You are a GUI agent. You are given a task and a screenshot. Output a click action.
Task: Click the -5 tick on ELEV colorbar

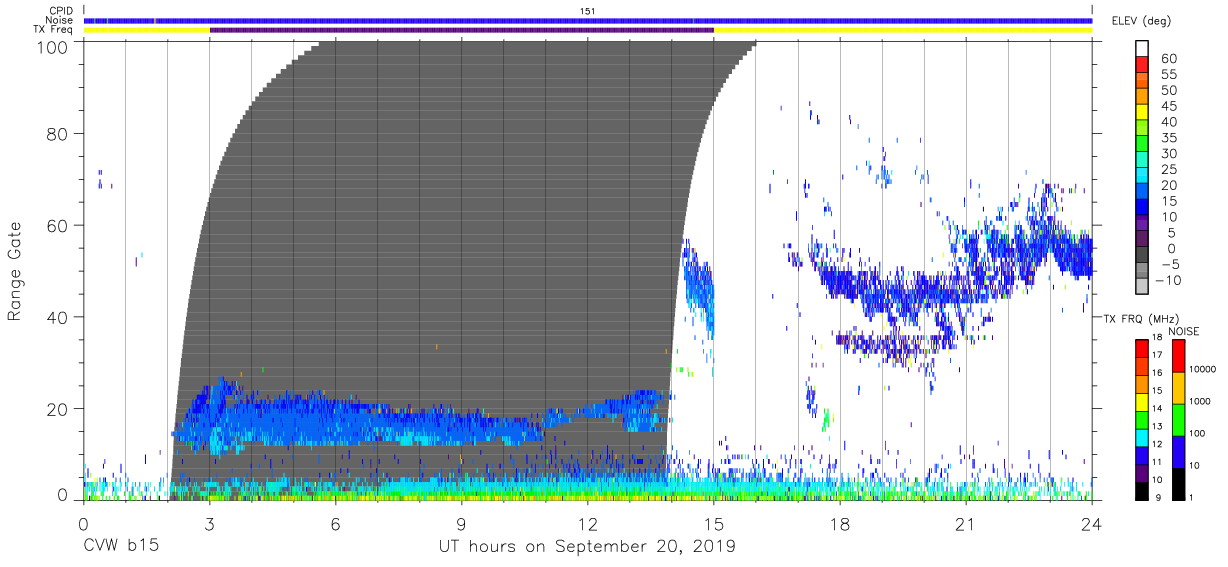click(x=1169, y=264)
